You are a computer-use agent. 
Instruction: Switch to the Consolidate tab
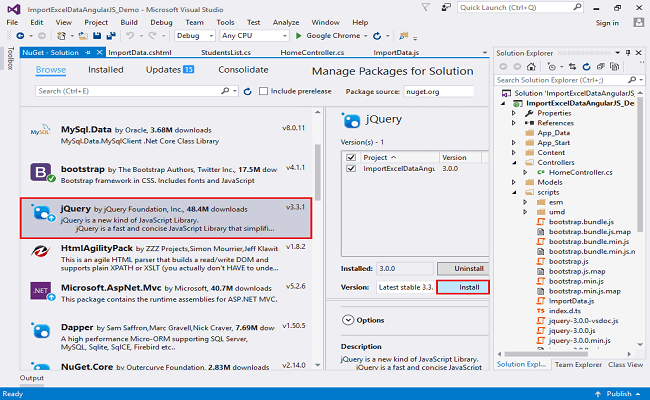pos(243,70)
